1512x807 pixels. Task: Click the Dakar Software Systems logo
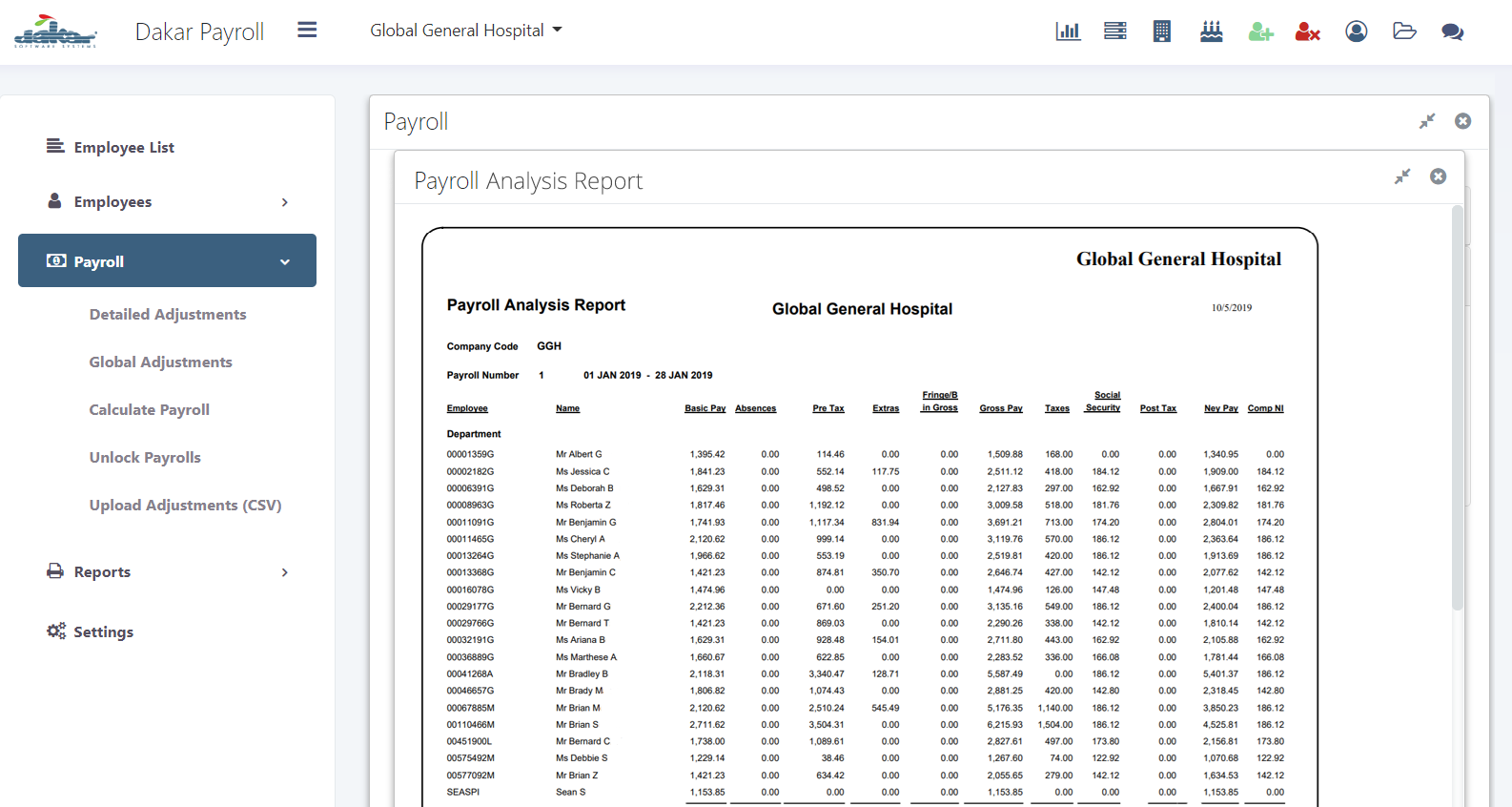click(55, 31)
